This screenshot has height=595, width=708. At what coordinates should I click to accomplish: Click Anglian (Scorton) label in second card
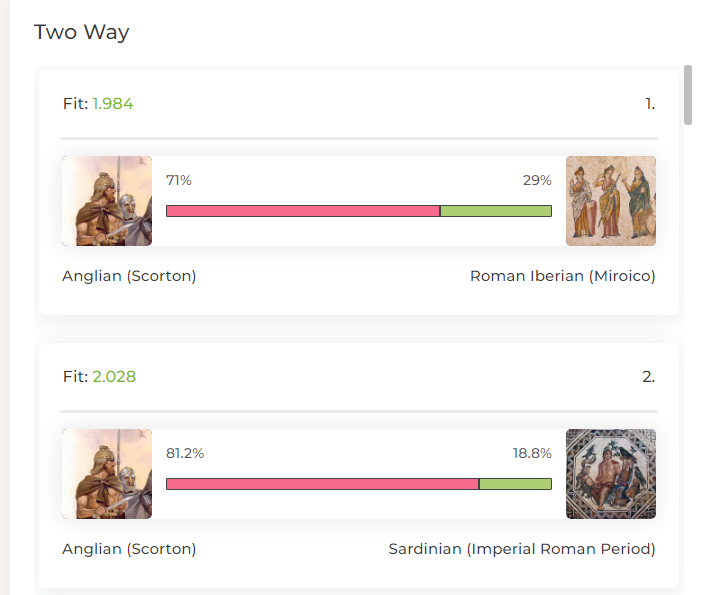129,549
